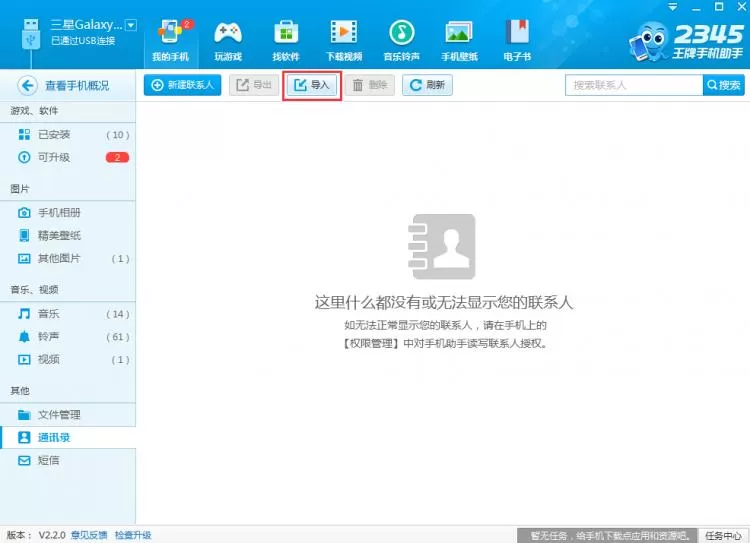This screenshot has height=543, width=750.
Task: Open the 手机壁纸 wallpaper icon
Action: point(459,33)
